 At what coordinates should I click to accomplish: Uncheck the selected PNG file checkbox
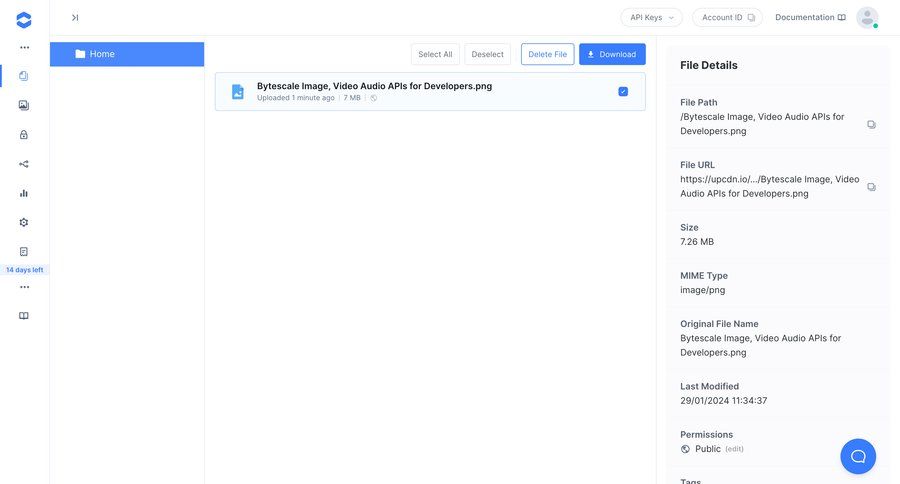[623, 91]
